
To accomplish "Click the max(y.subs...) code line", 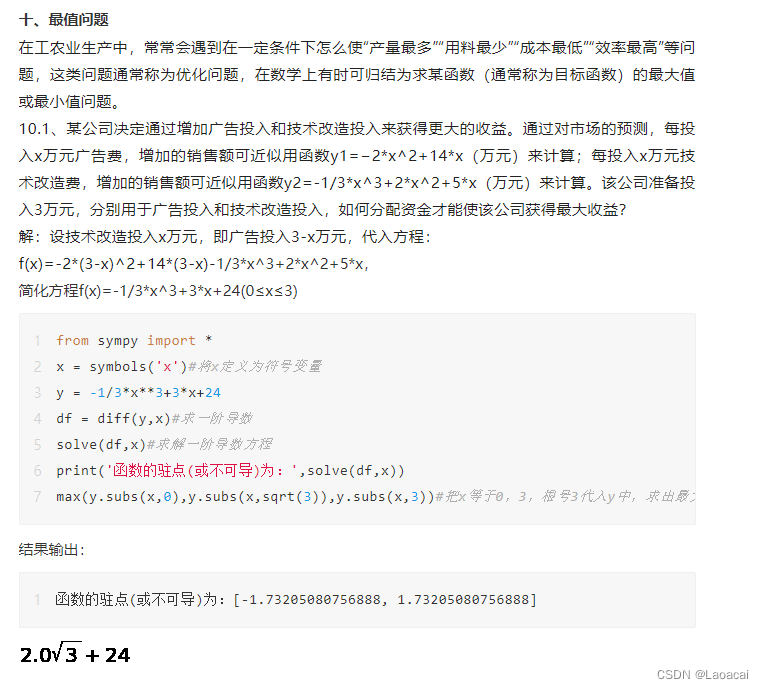I will pos(376,497).
